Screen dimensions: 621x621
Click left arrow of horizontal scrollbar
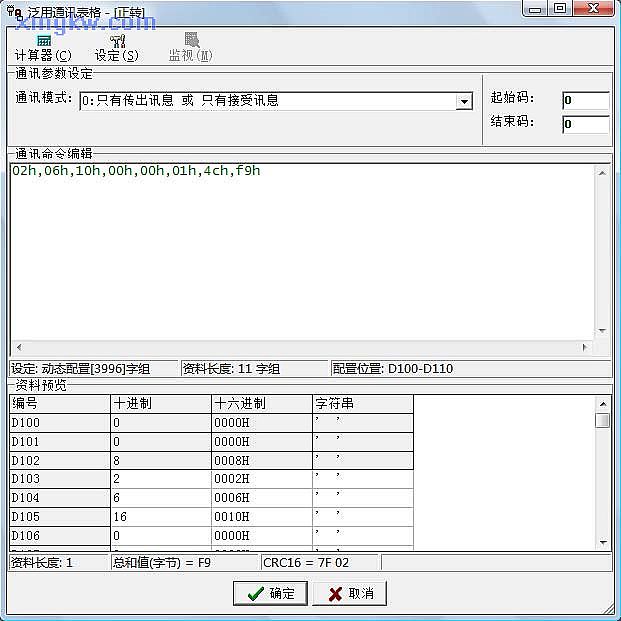18,348
